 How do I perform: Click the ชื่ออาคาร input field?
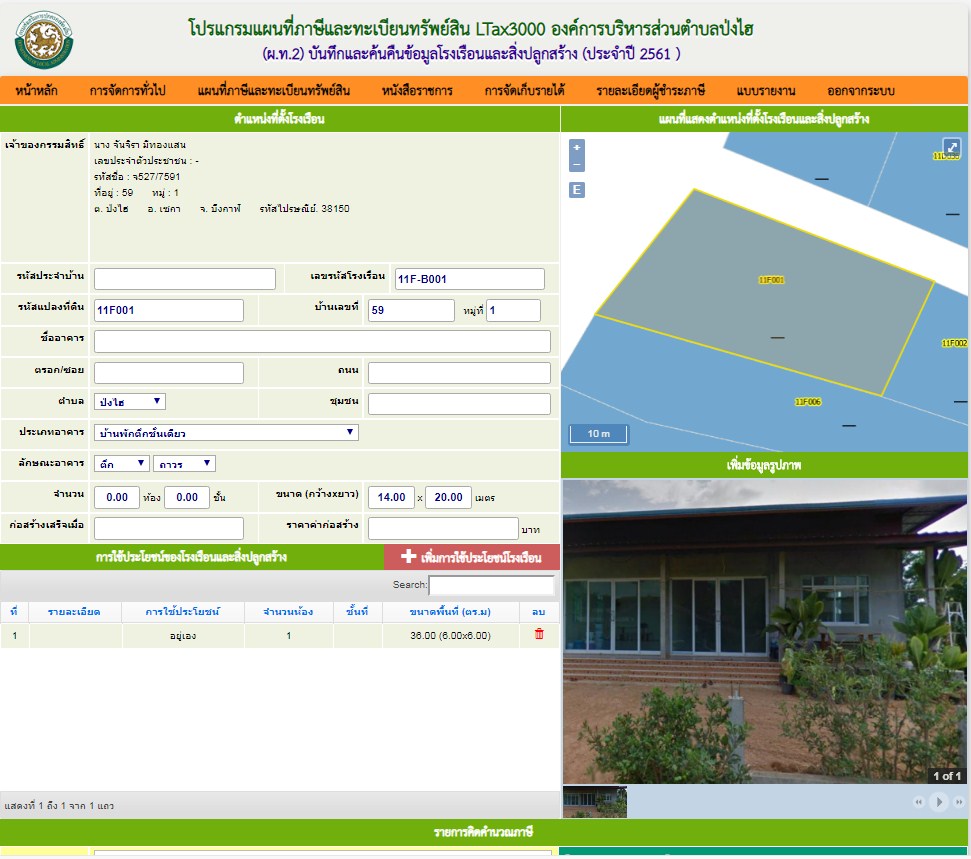(322, 341)
